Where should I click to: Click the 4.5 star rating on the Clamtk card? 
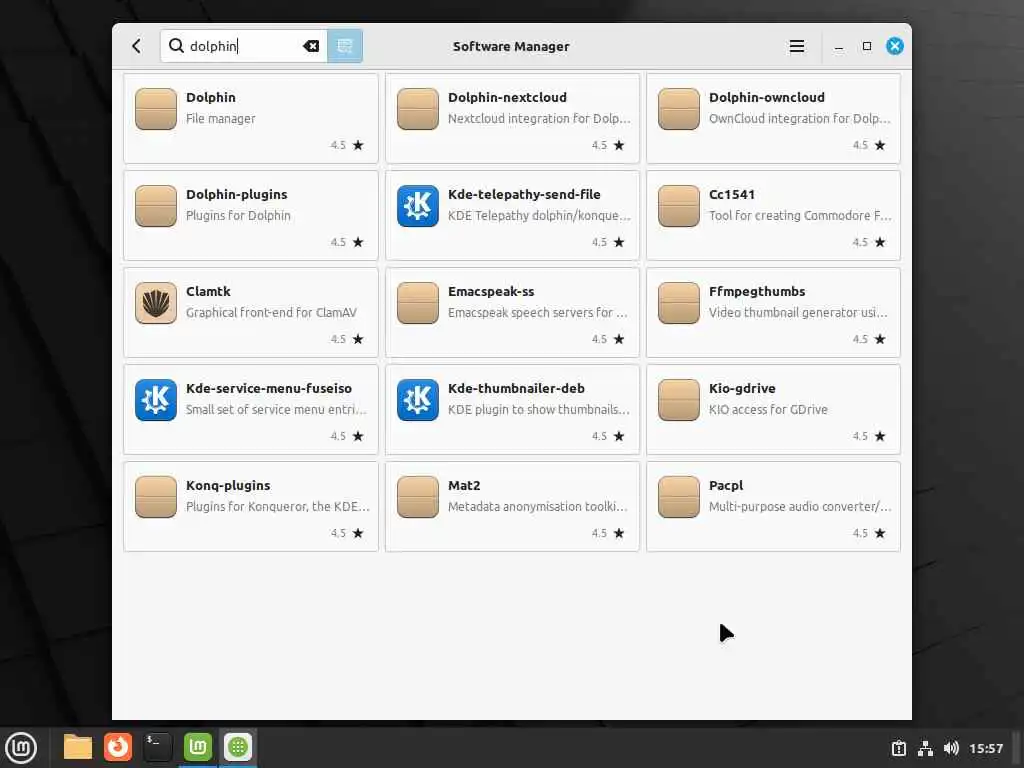coord(347,339)
